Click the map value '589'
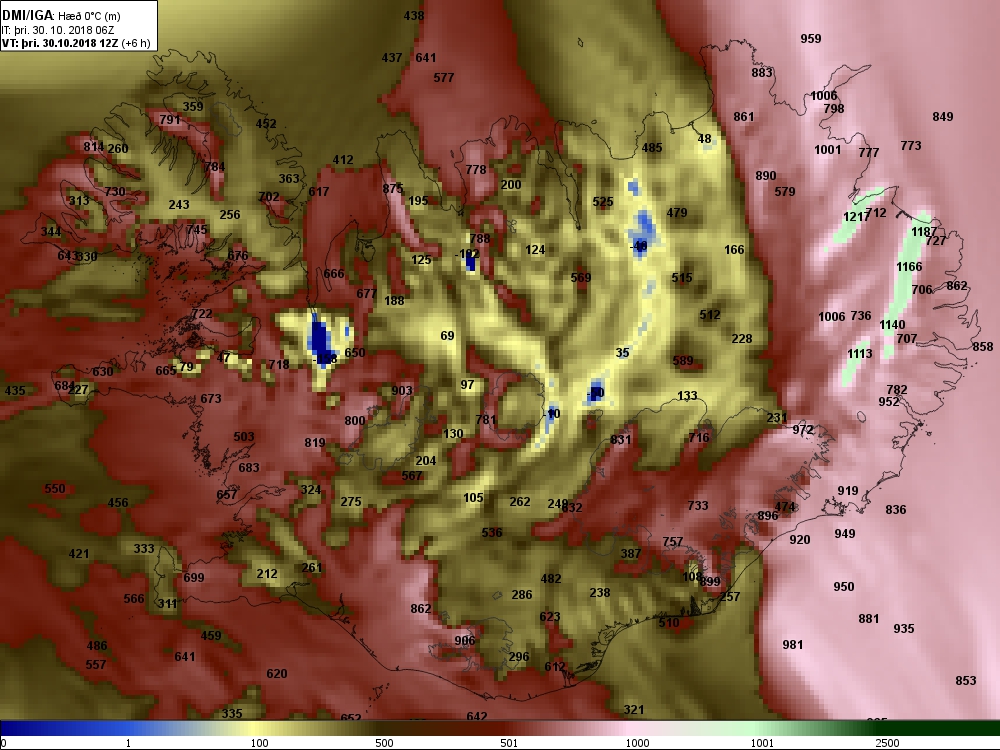1000x750 pixels. (x=682, y=361)
